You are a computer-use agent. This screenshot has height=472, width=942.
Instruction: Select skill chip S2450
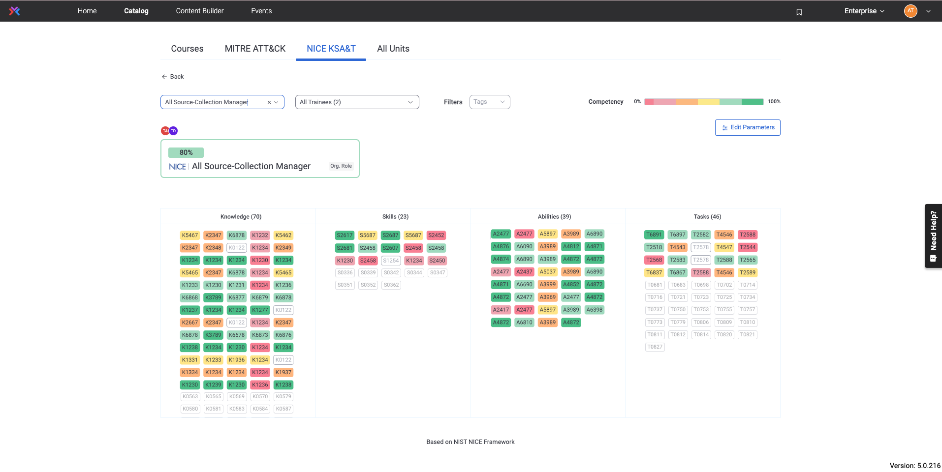pyautogui.click(x=437, y=261)
